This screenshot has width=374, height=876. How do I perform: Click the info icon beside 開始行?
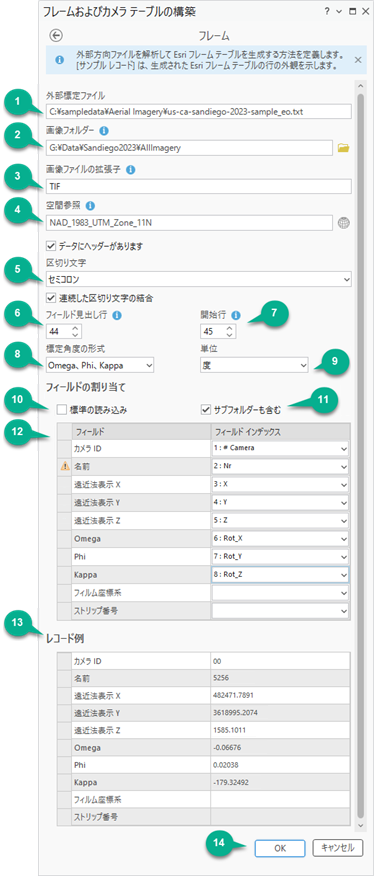pos(236,315)
